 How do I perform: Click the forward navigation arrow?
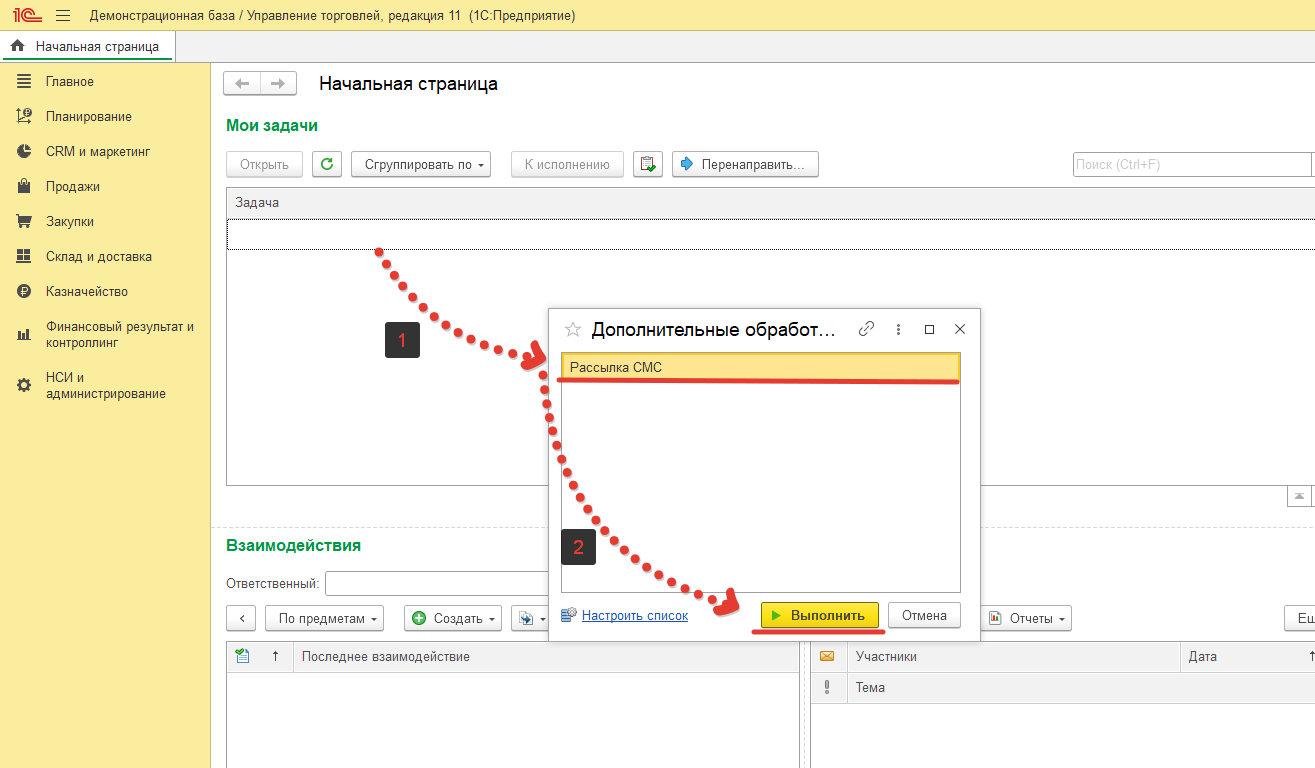click(x=278, y=84)
